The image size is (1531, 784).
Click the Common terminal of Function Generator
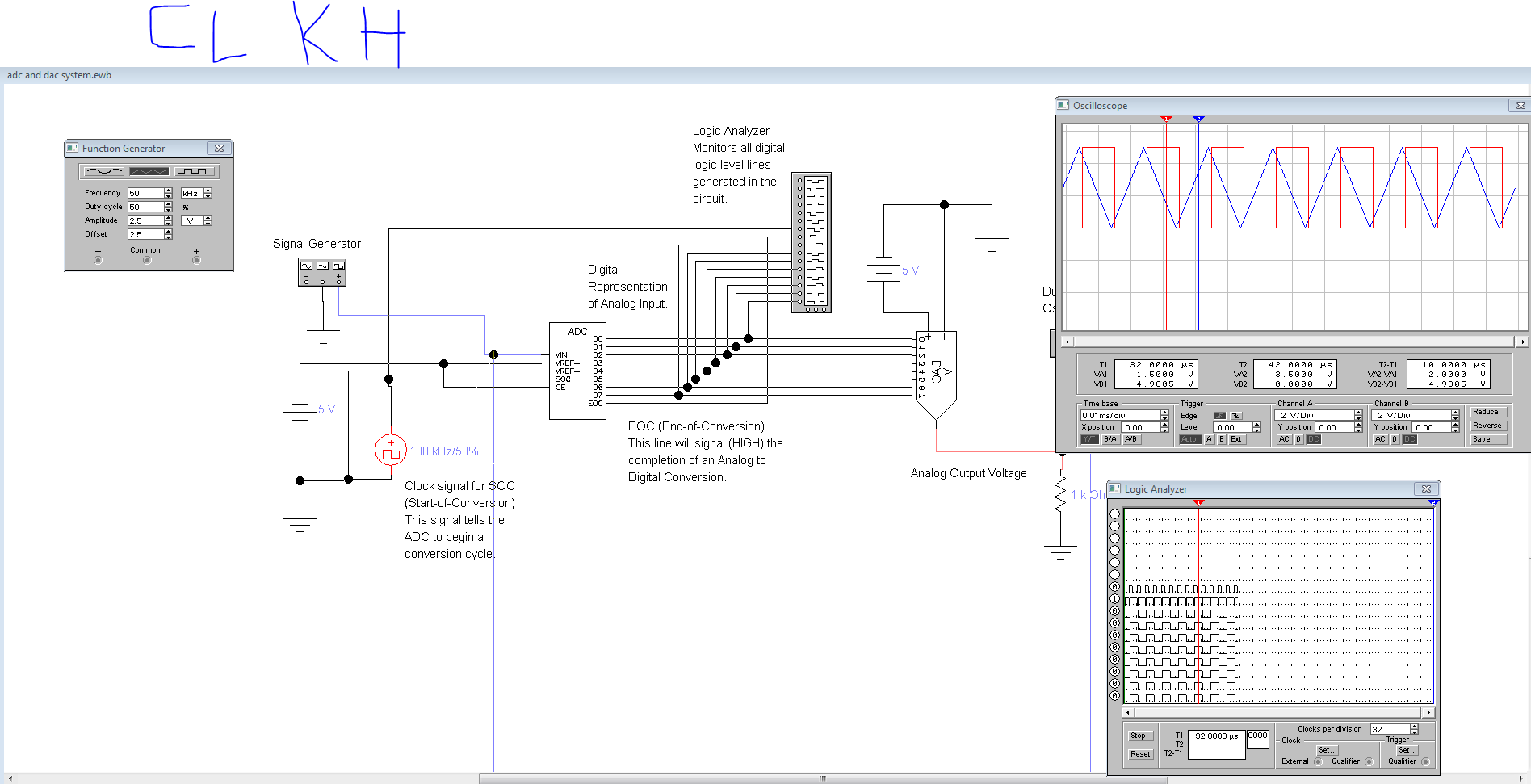(x=147, y=260)
